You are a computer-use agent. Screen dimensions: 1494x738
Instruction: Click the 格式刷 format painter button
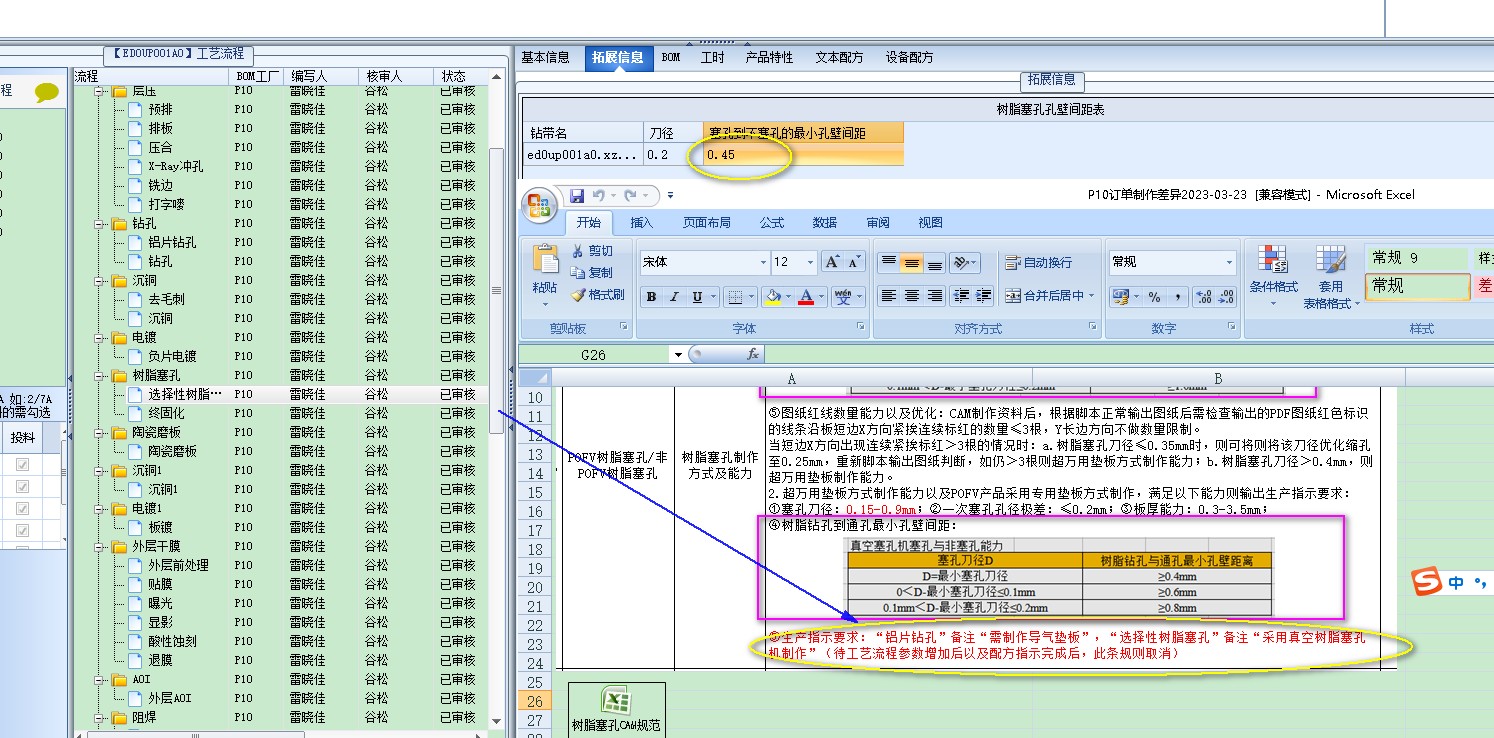pyautogui.click(x=598, y=295)
